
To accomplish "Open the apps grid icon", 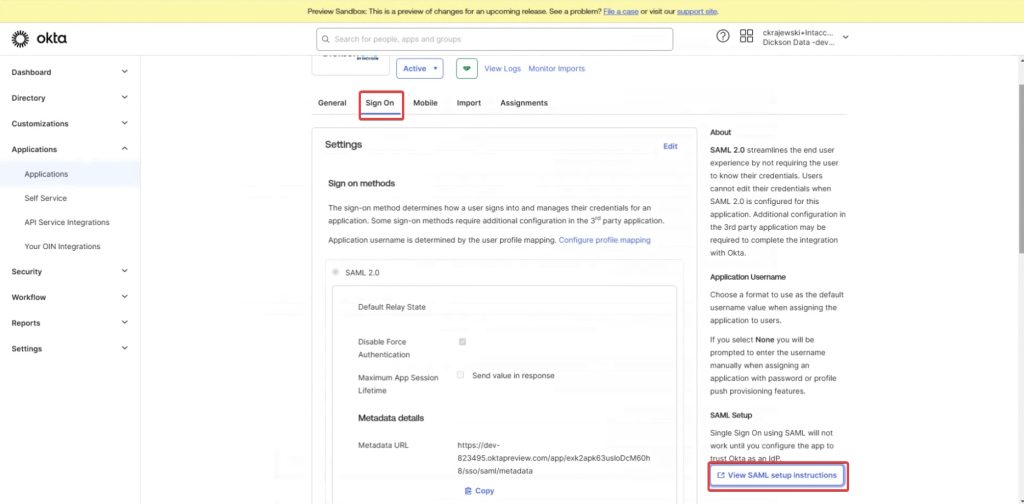I will point(746,37).
